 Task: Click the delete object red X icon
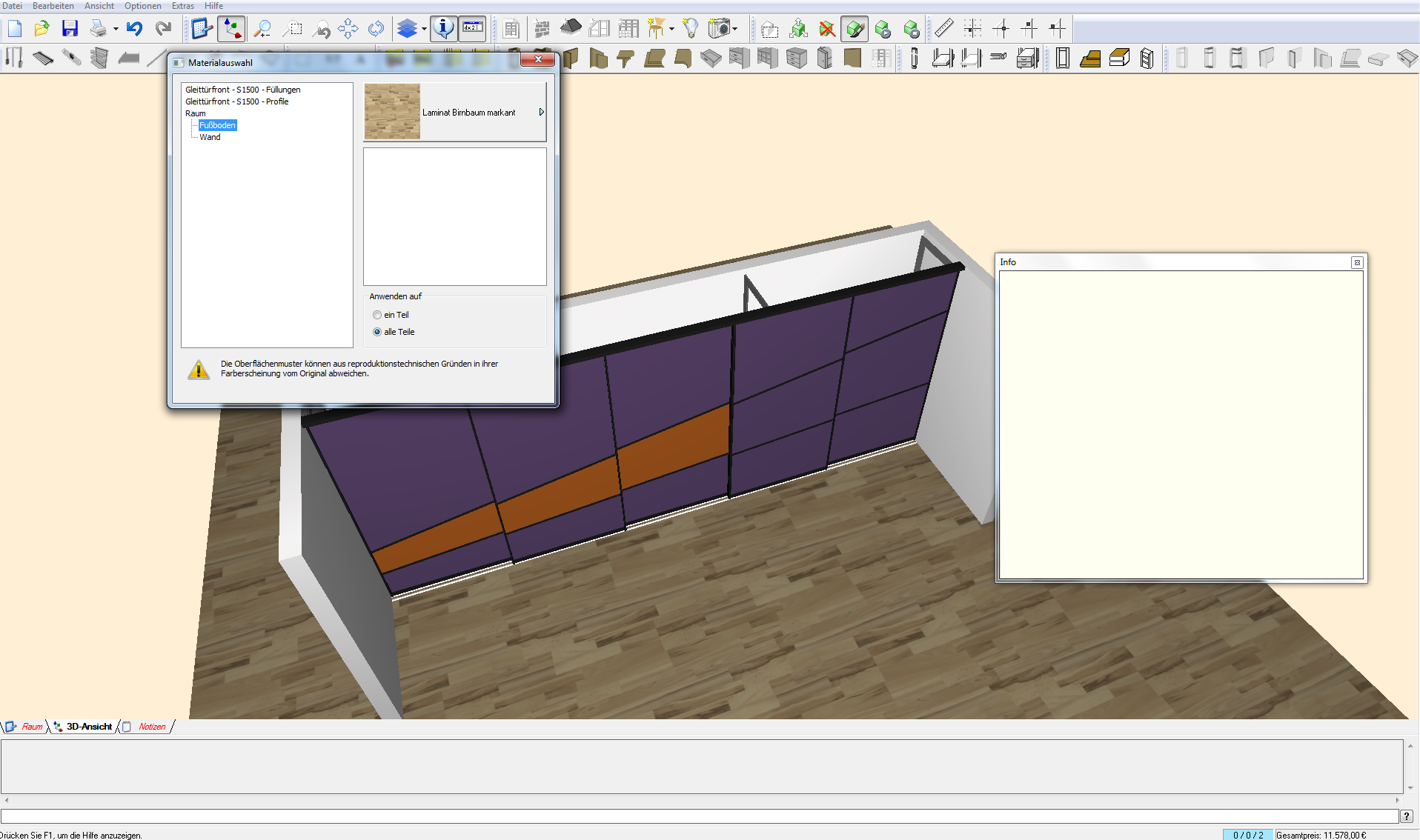click(x=827, y=29)
